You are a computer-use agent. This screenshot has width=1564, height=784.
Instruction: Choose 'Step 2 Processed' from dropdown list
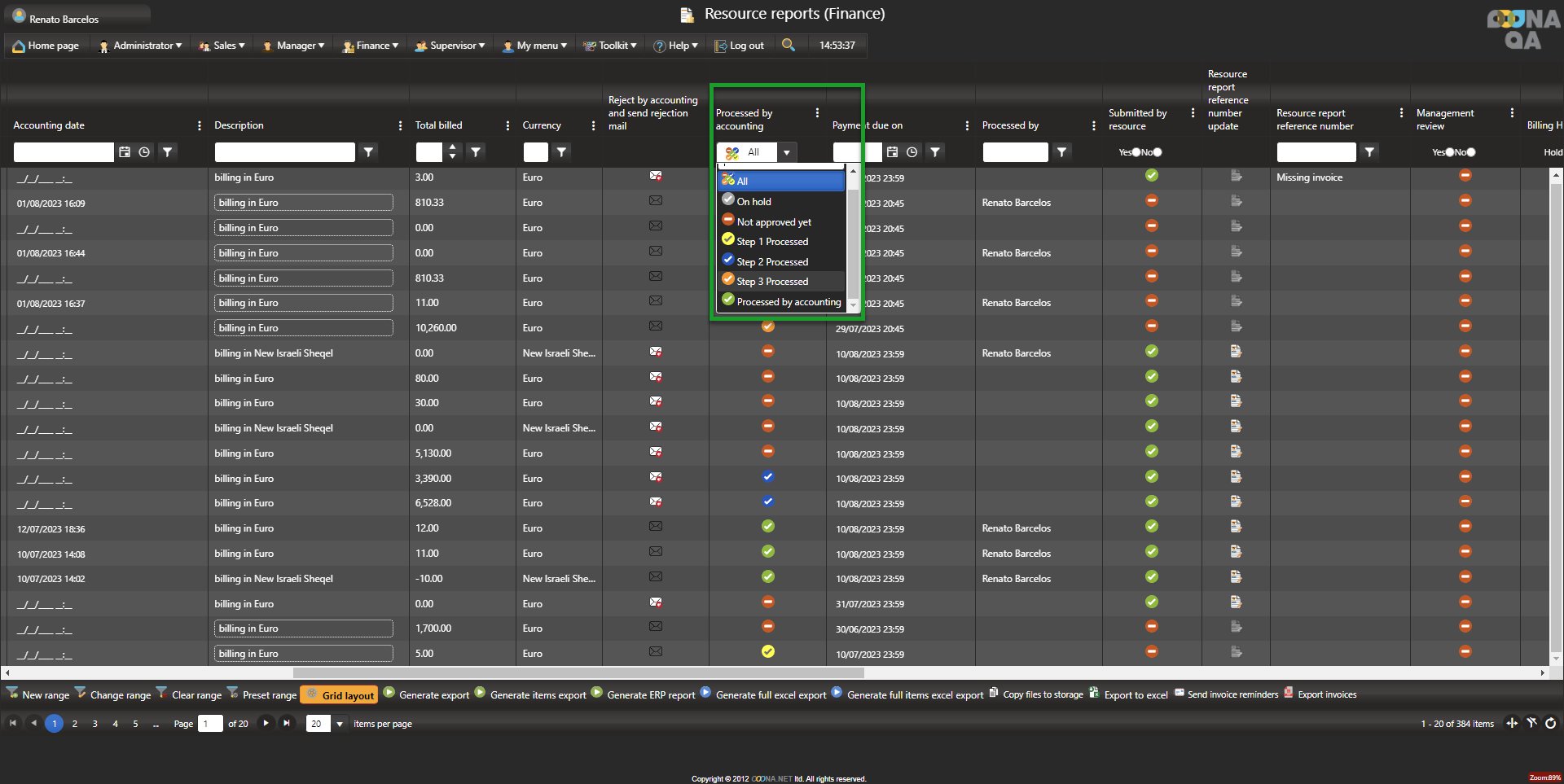tap(771, 261)
